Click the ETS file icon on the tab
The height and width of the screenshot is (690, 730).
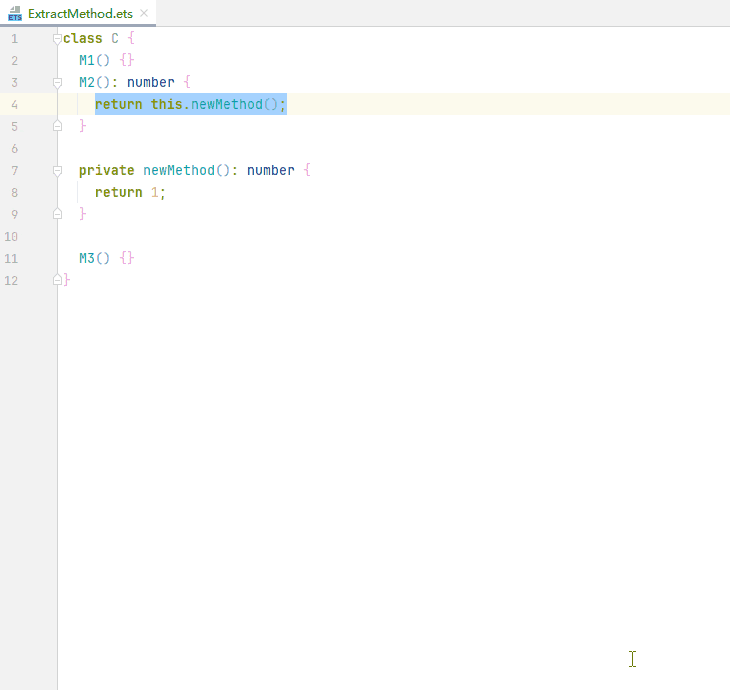(15, 14)
